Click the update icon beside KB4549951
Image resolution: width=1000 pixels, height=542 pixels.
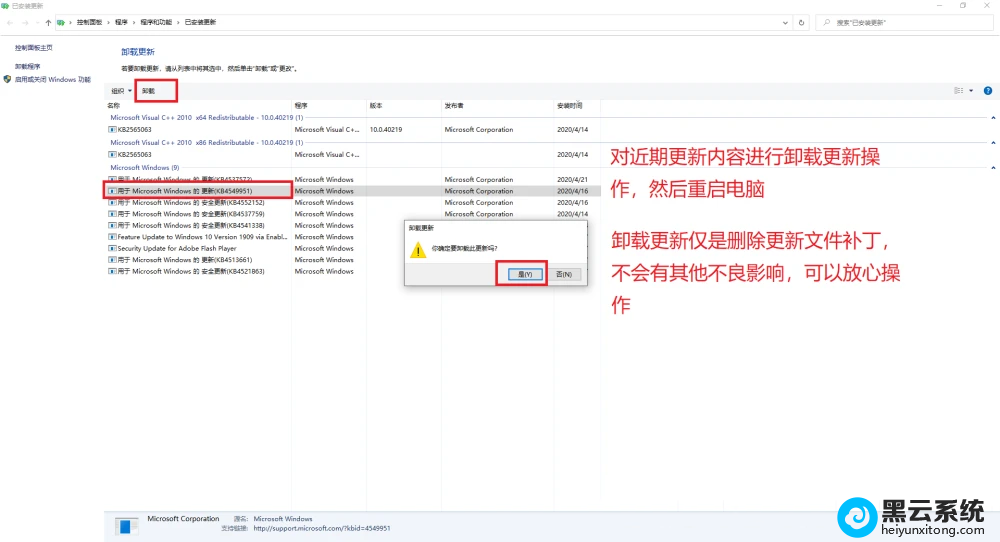pyautogui.click(x=112, y=191)
